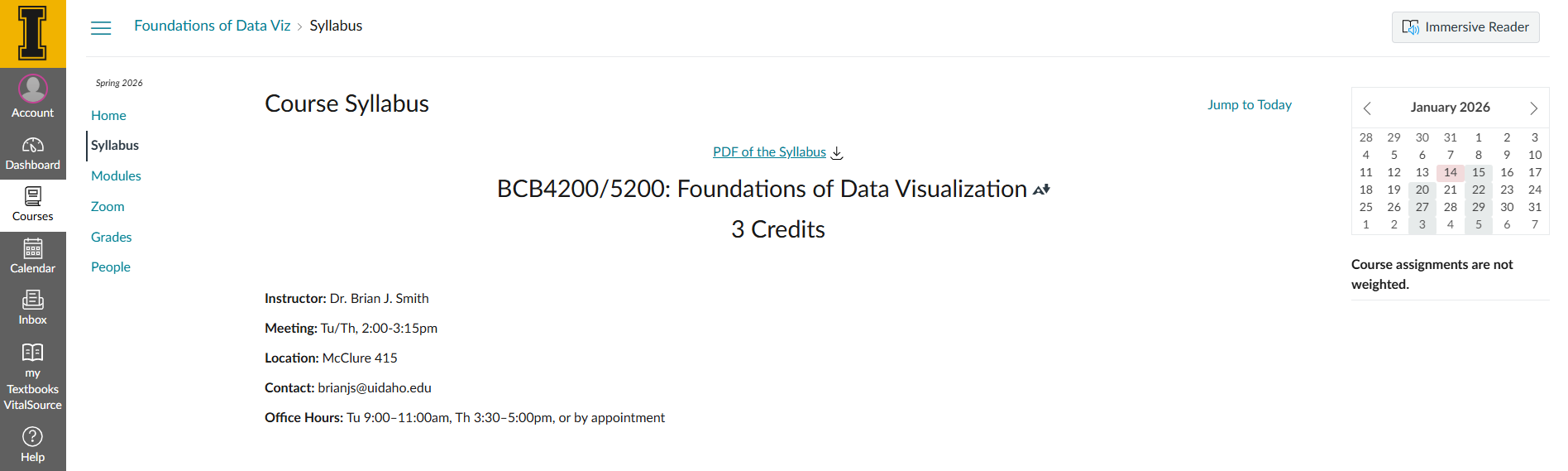The width and height of the screenshot is (1568, 471).
Task: Launch the Immersive Reader
Action: click(x=1465, y=27)
